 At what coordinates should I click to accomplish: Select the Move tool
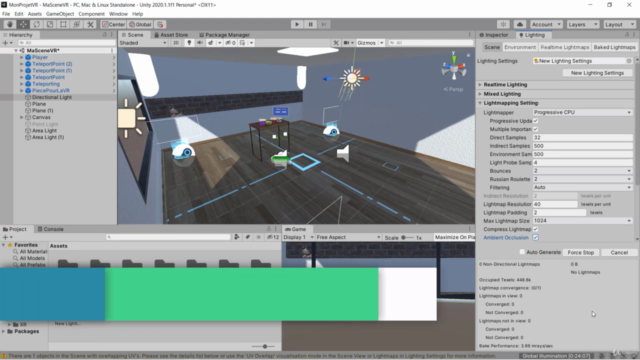coord(23,24)
